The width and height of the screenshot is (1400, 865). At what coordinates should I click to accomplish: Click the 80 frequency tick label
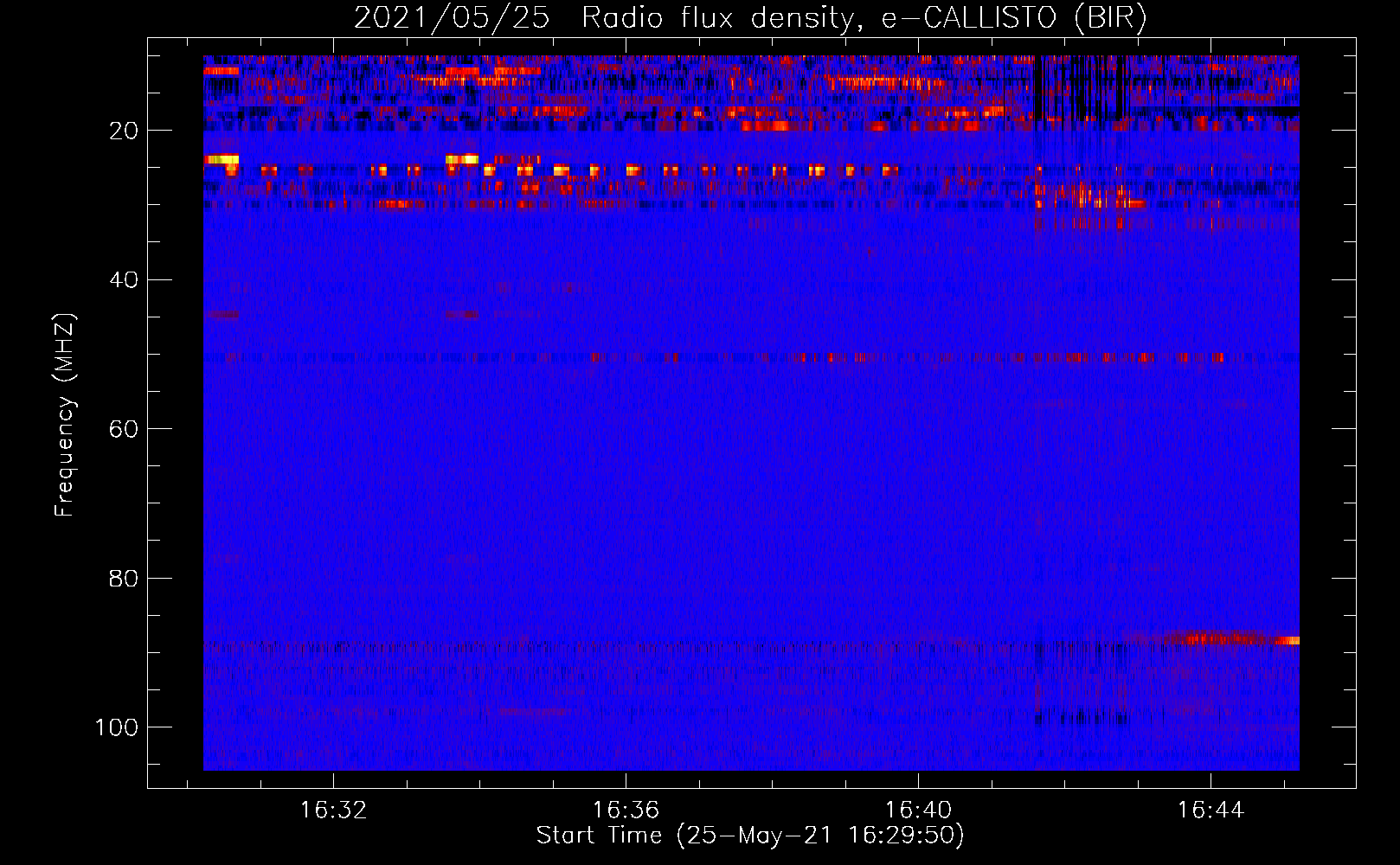124,578
